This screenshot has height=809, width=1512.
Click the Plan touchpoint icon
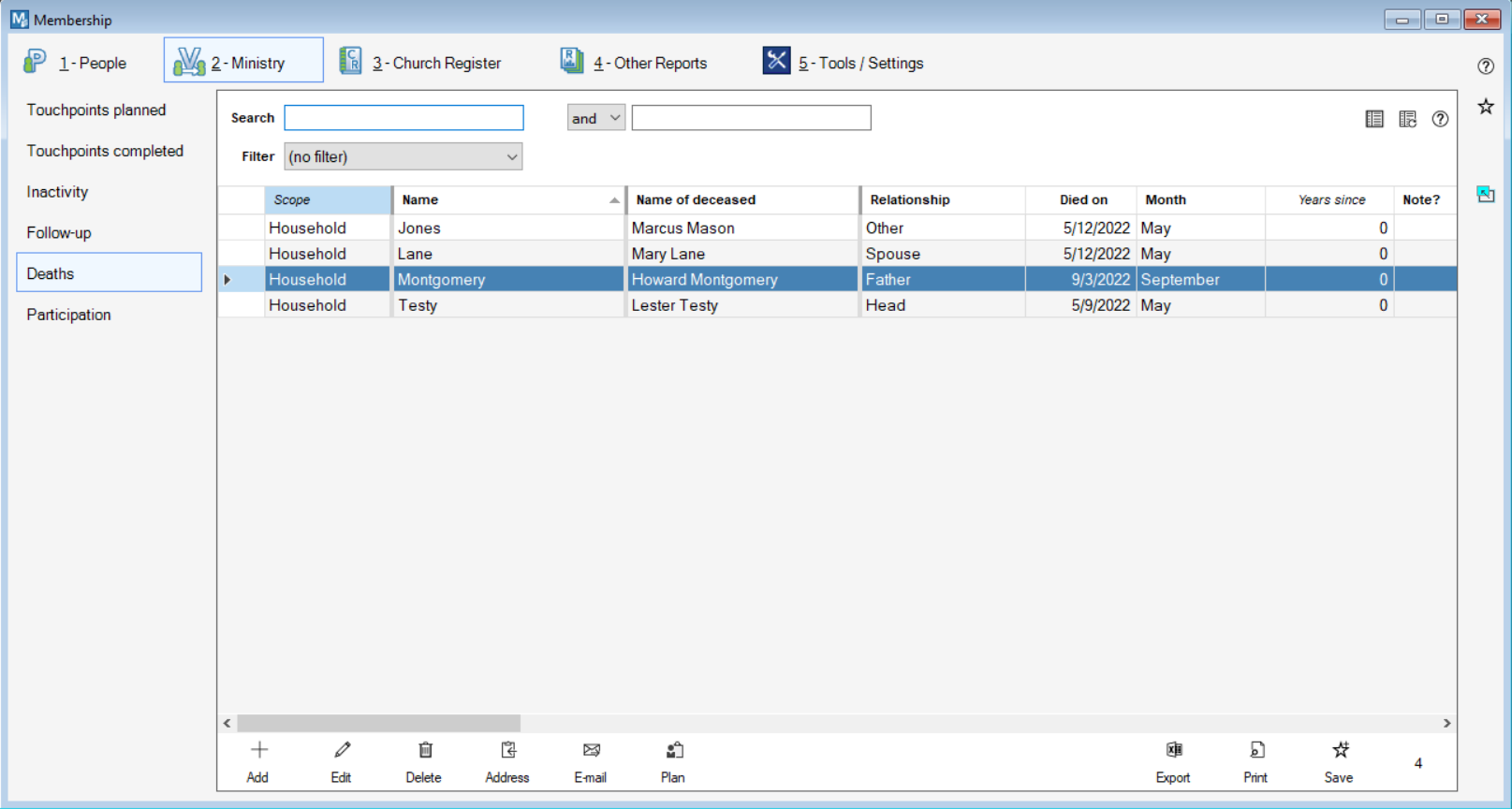[673, 751]
